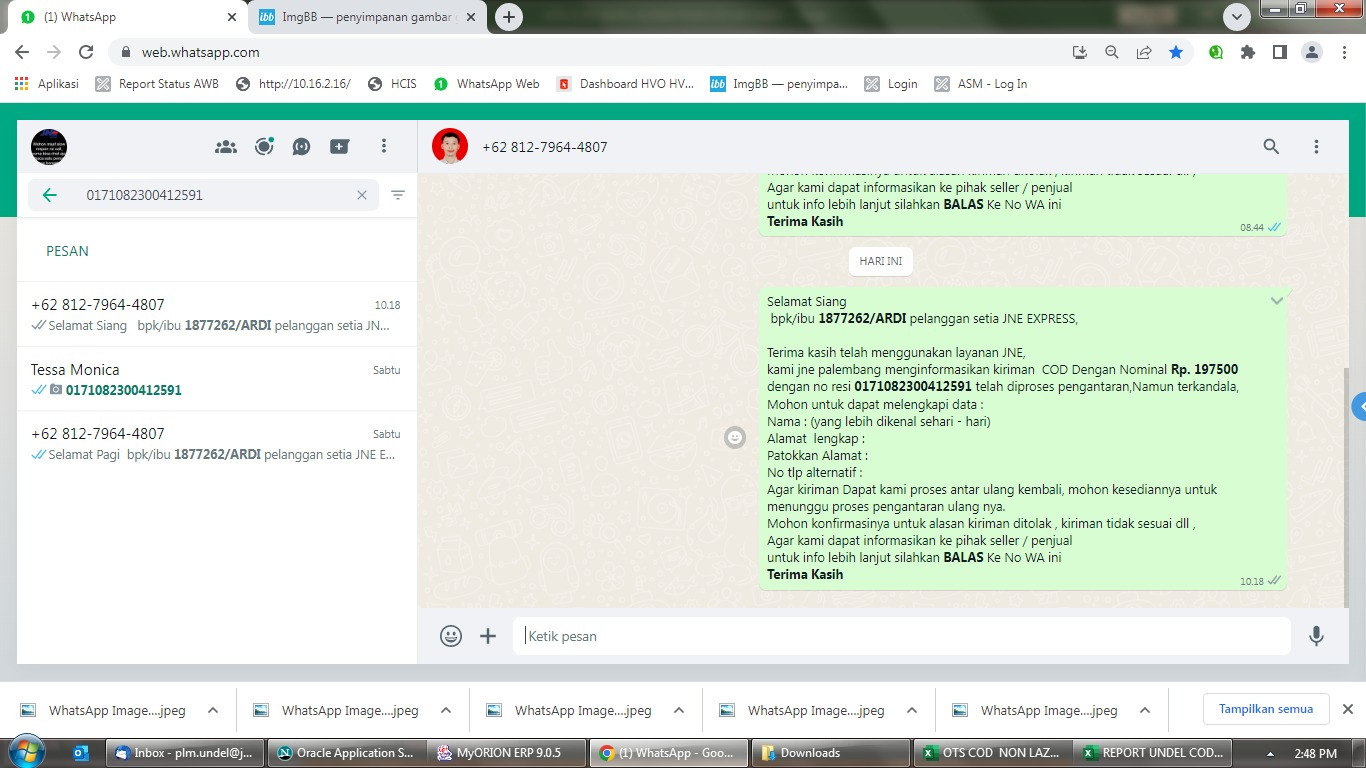Open chat header menu three-dots

1317,147
